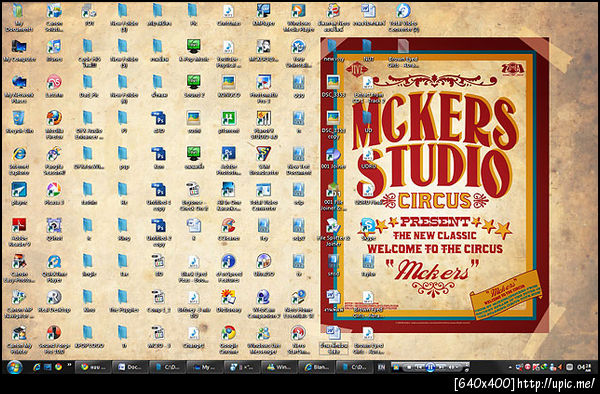Open the DSC_3353 copy image file
The width and height of the screenshot is (600, 394).
tap(333, 124)
